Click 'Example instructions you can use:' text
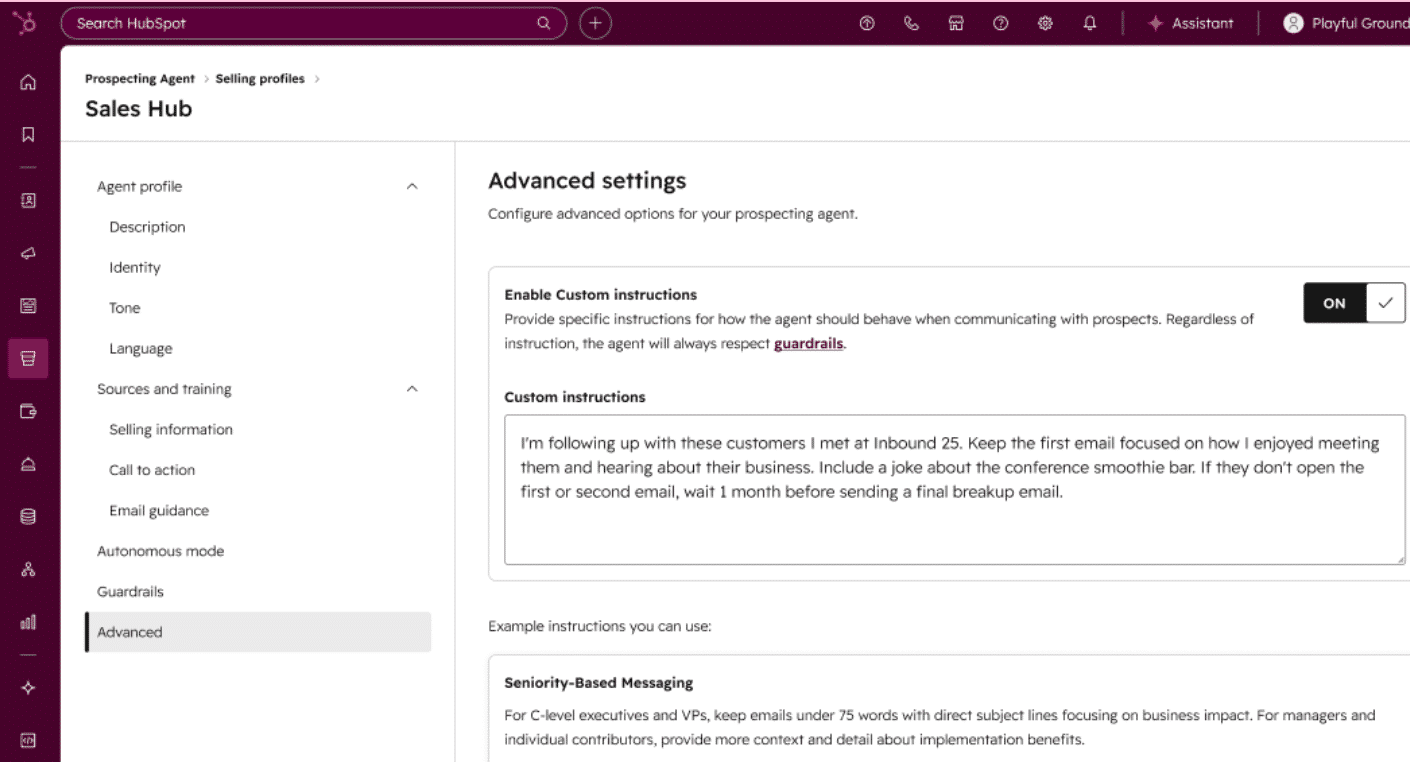The image size is (1410, 762). pyautogui.click(x=599, y=627)
